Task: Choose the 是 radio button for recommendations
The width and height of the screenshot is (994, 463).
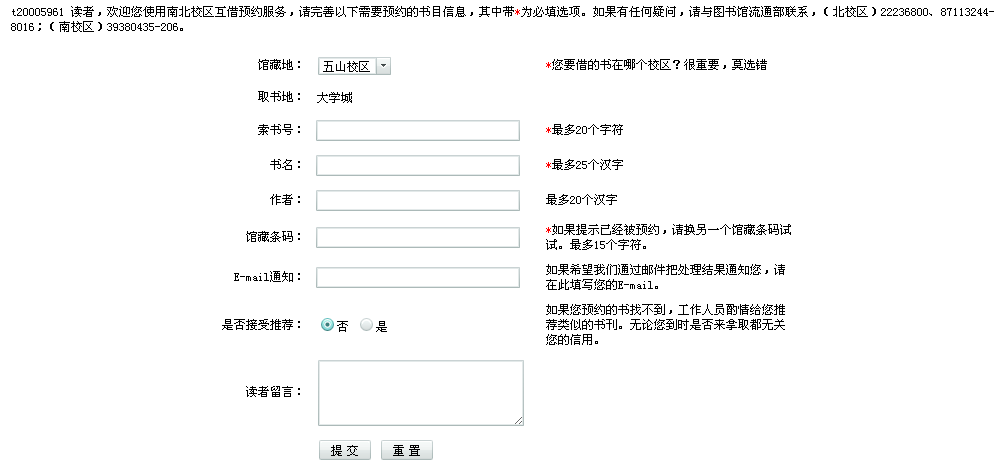Action: (366, 325)
